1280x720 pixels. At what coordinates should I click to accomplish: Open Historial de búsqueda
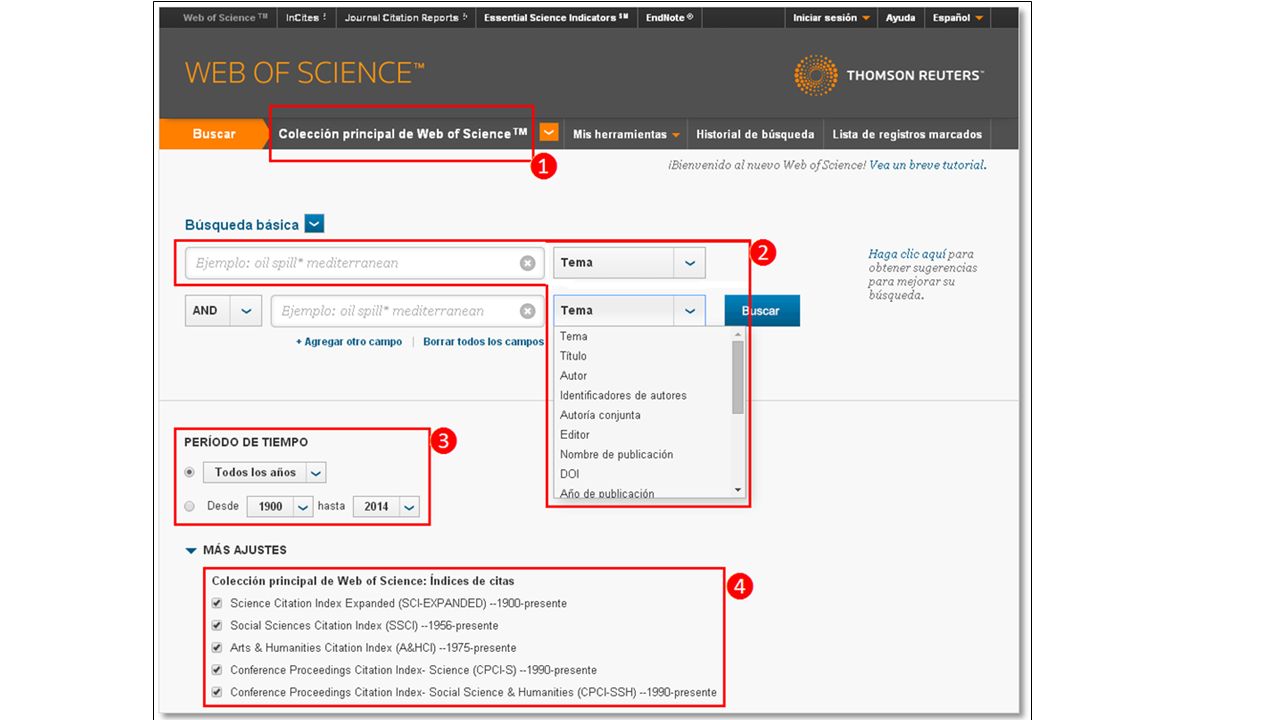(755, 134)
